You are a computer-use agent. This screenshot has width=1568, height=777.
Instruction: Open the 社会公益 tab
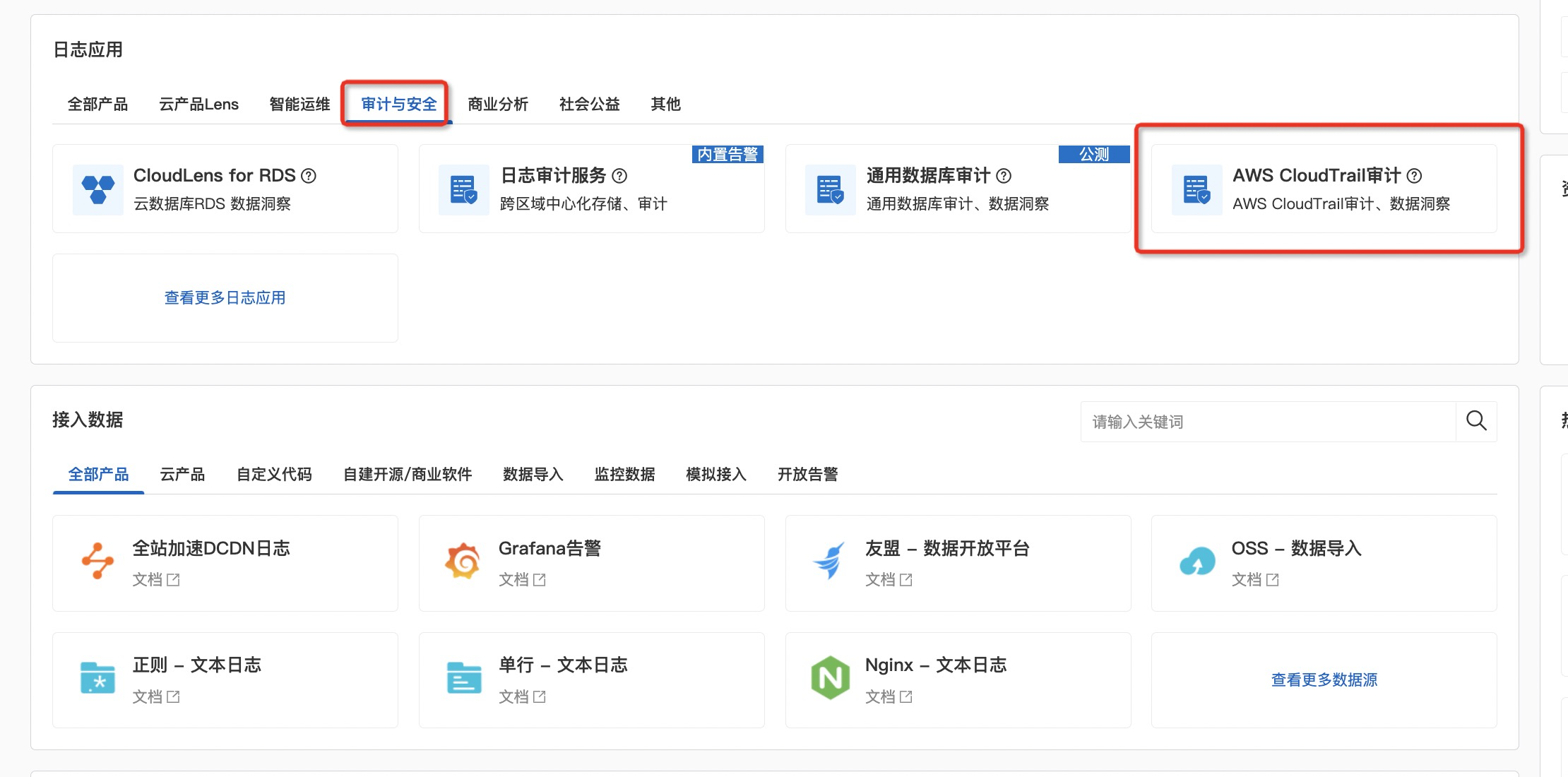click(590, 105)
